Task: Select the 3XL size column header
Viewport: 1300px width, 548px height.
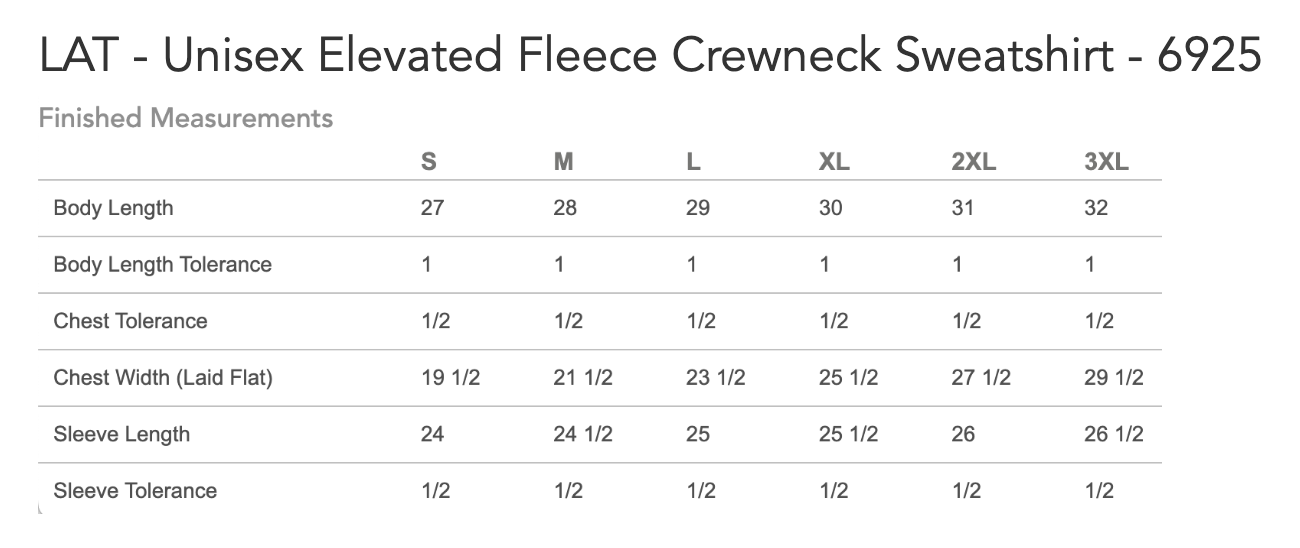Action: click(x=1106, y=162)
